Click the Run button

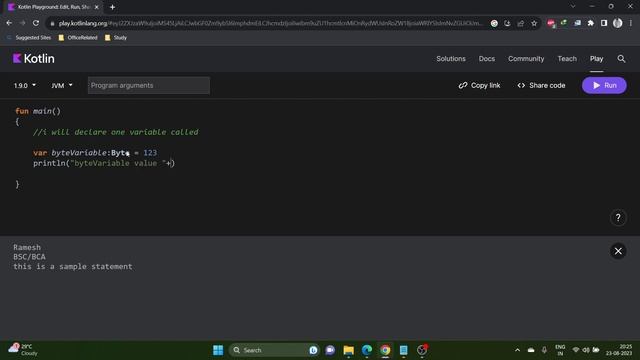click(604, 85)
